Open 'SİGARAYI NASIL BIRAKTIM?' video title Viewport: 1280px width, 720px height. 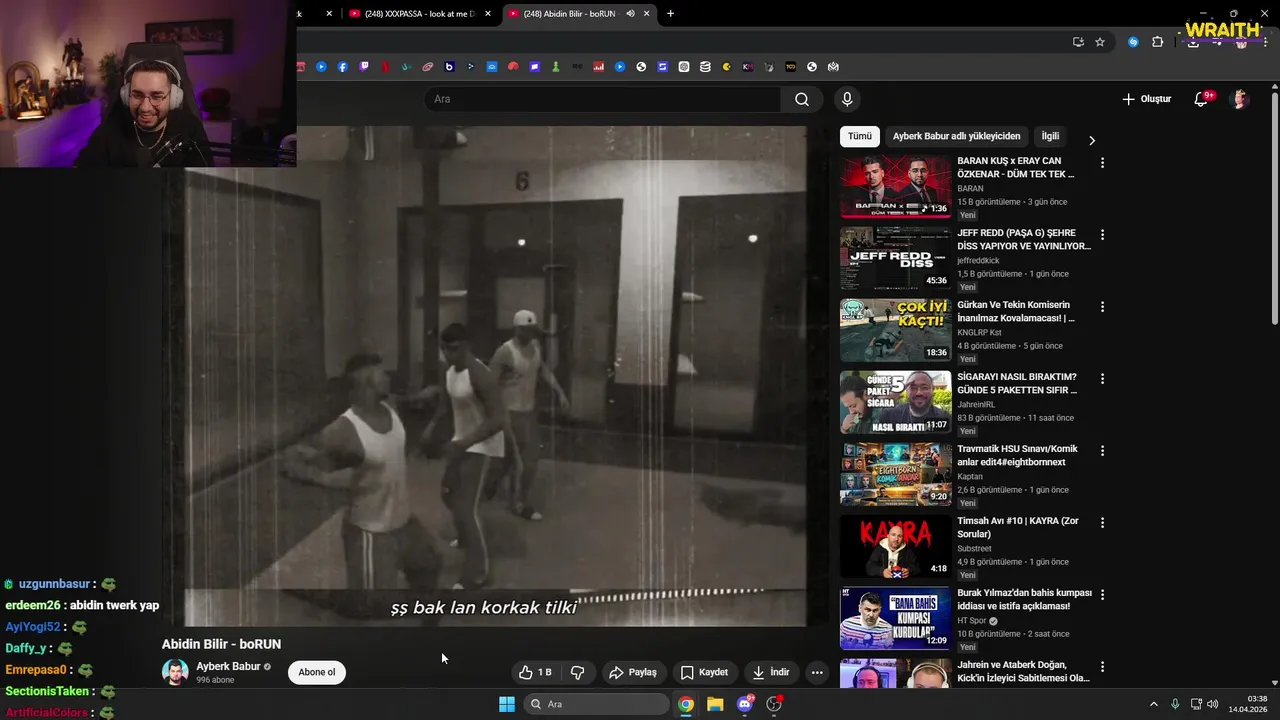[x=1017, y=383]
